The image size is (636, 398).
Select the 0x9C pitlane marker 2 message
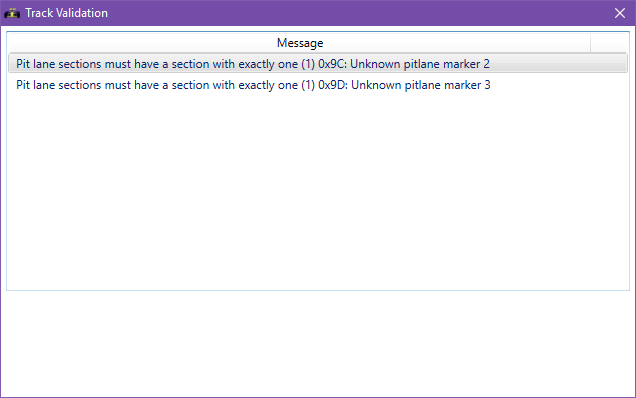pos(318,64)
